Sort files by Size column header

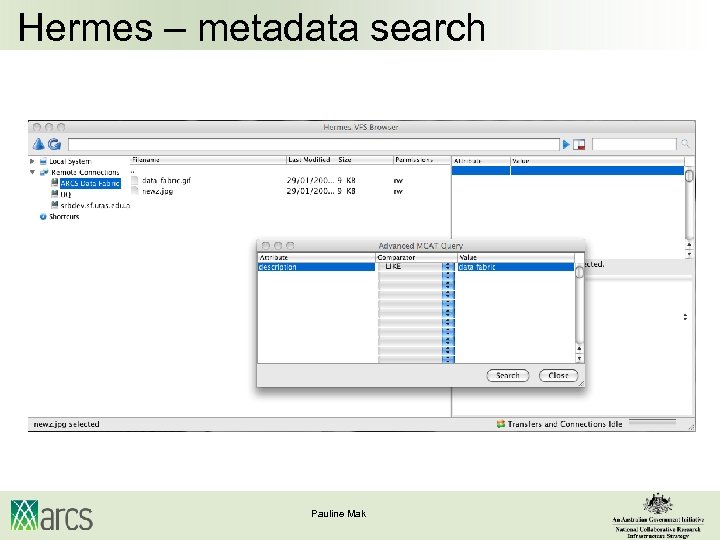tap(365, 160)
